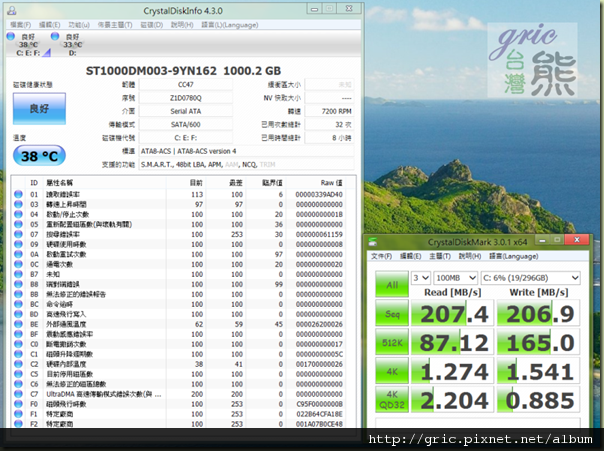Start the Seq sequential benchmark

(x=392, y=314)
